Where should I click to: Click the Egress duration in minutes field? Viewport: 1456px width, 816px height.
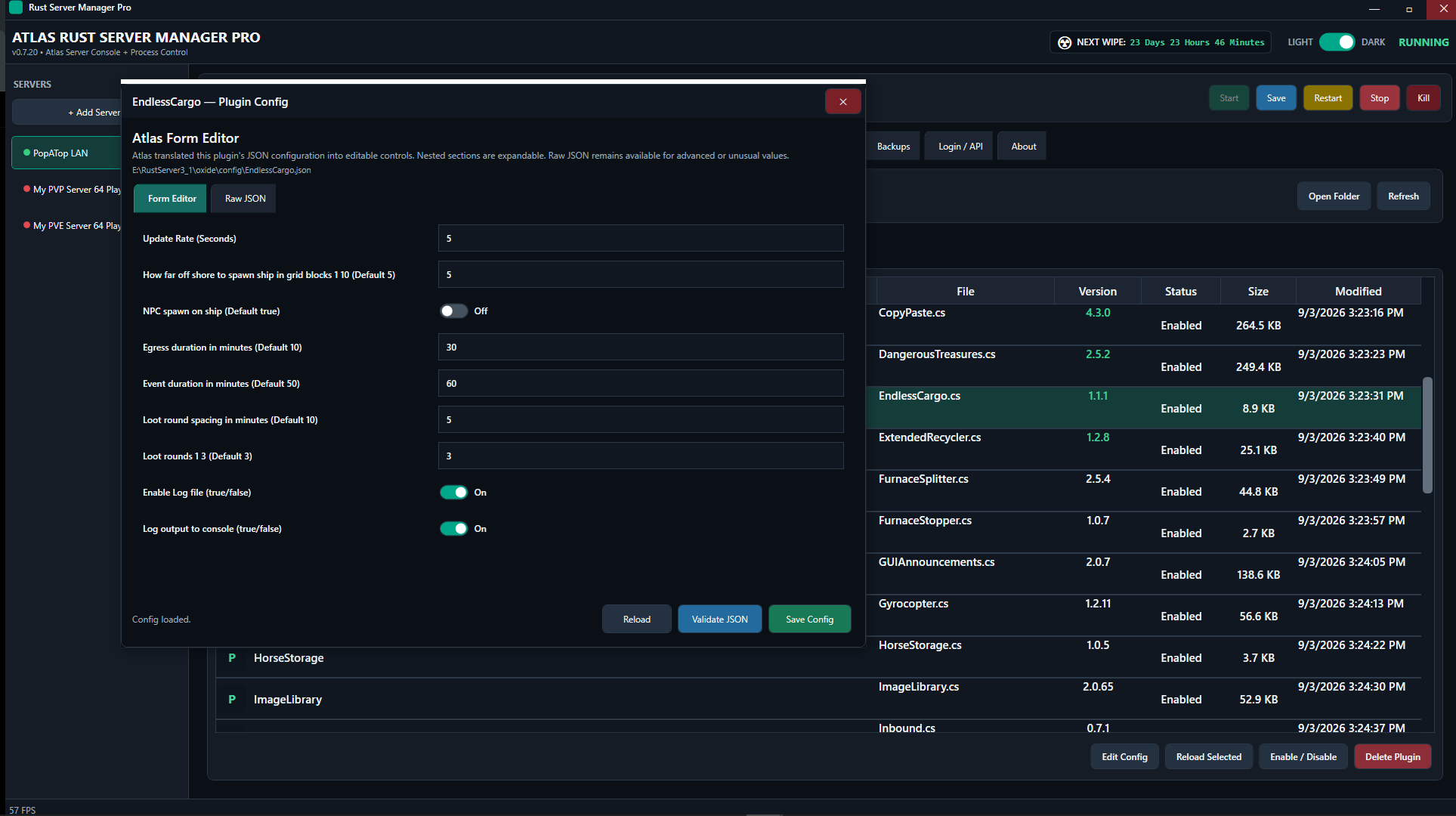pyautogui.click(x=641, y=348)
